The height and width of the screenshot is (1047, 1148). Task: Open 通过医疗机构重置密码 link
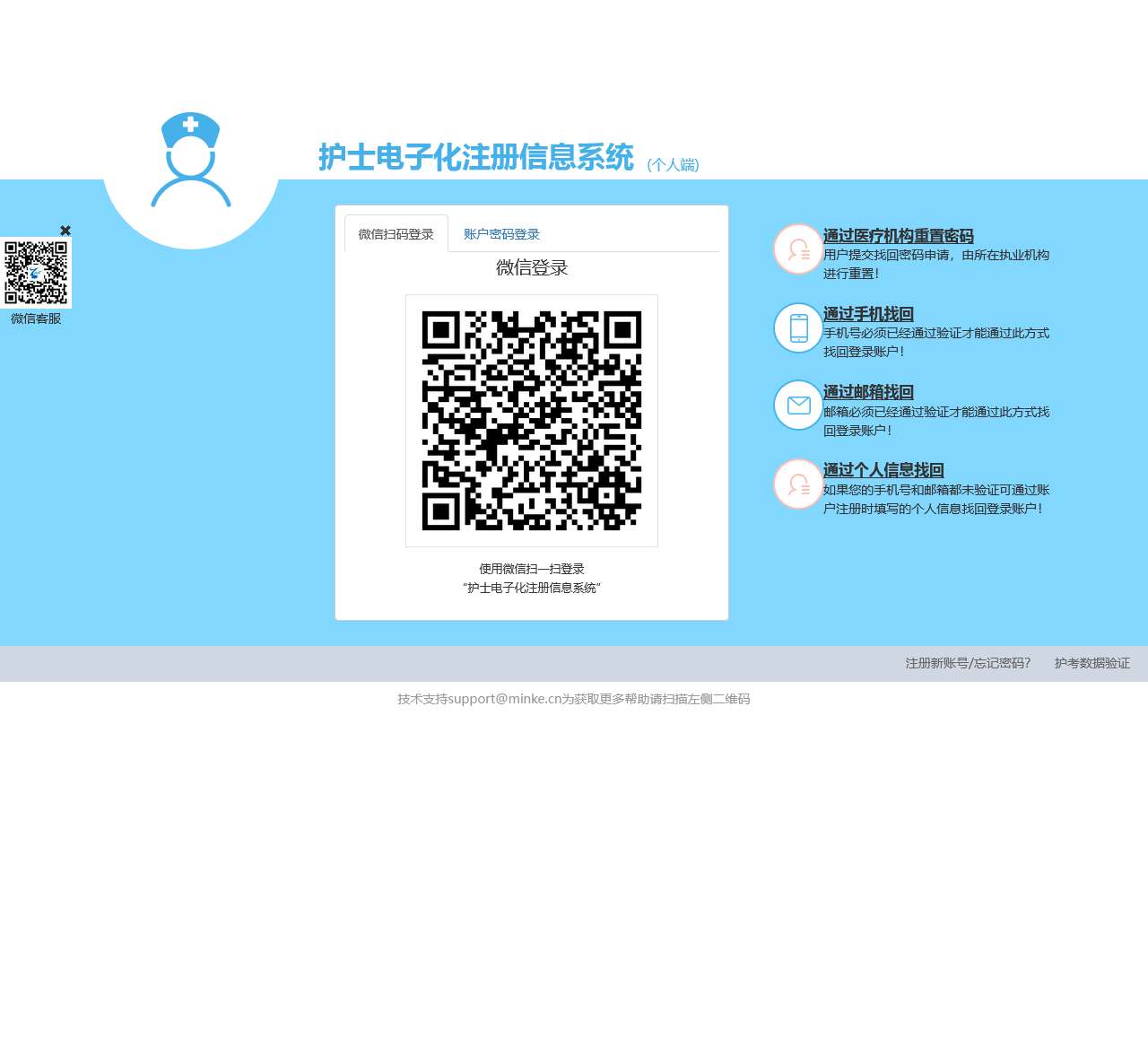898,236
